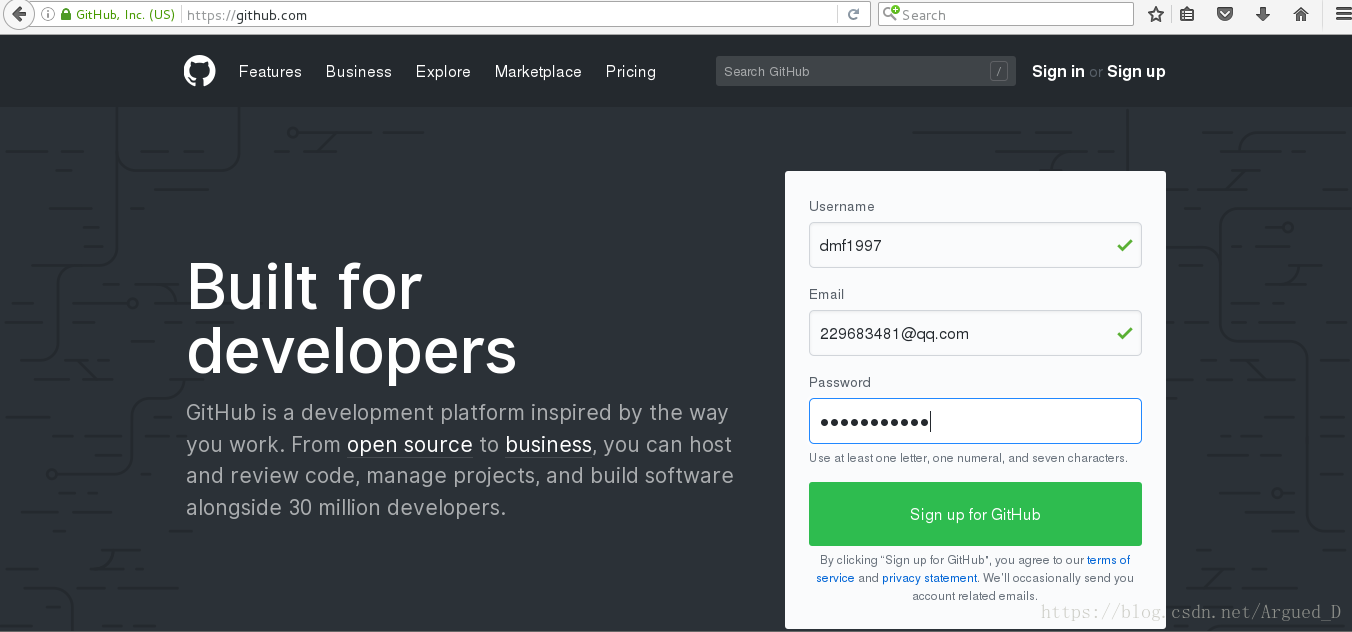Click the password requirement hint text
The height and width of the screenshot is (632, 1352).
tap(968, 458)
